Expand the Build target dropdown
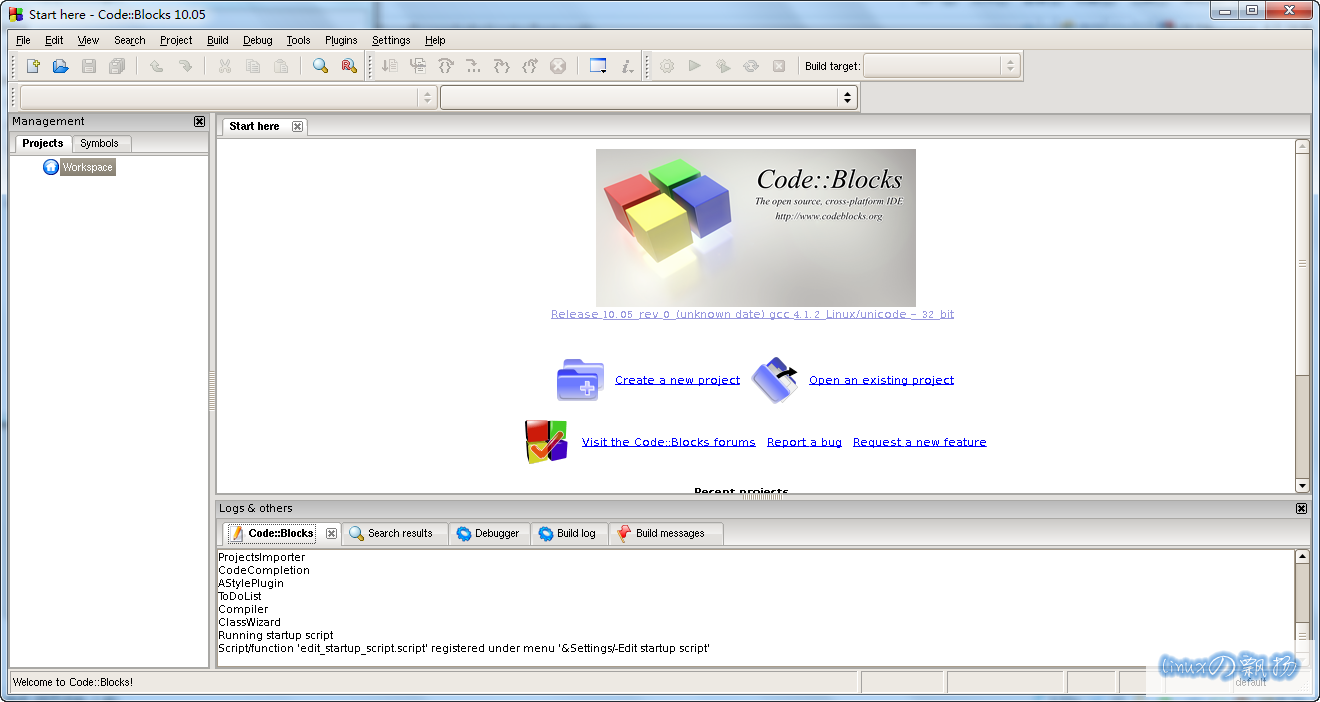Viewport: 1320px width, 702px height. pyautogui.click(x=1010, y=66)
